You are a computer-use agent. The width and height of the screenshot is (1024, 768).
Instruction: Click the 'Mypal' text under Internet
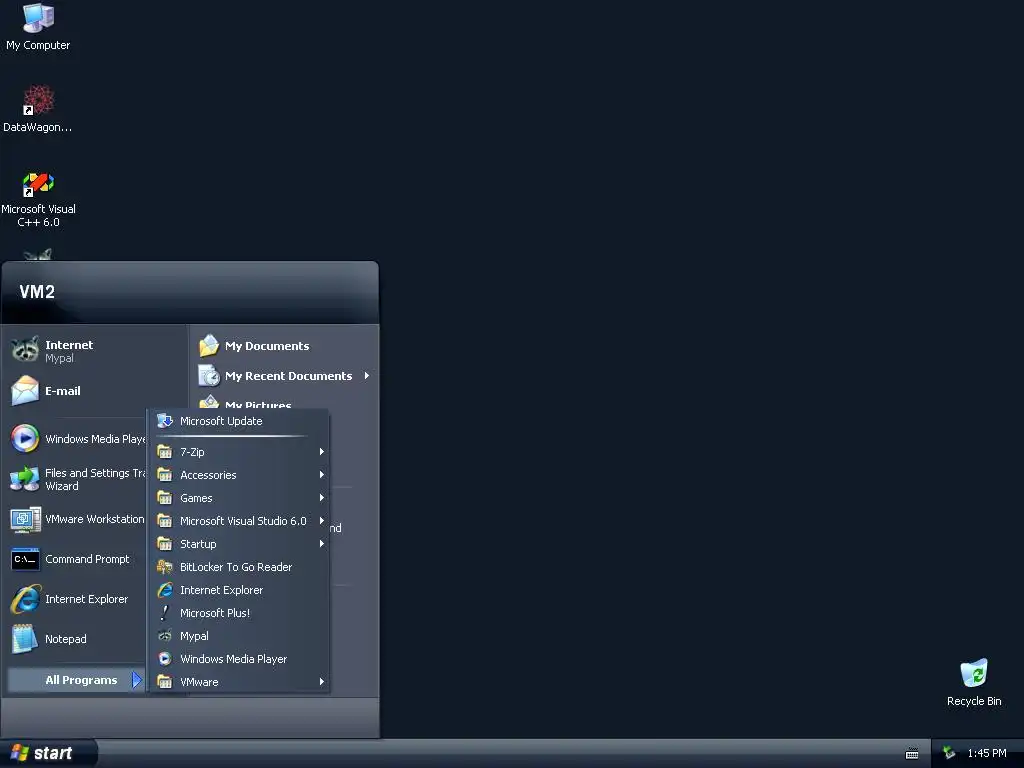tap(59, 358)
